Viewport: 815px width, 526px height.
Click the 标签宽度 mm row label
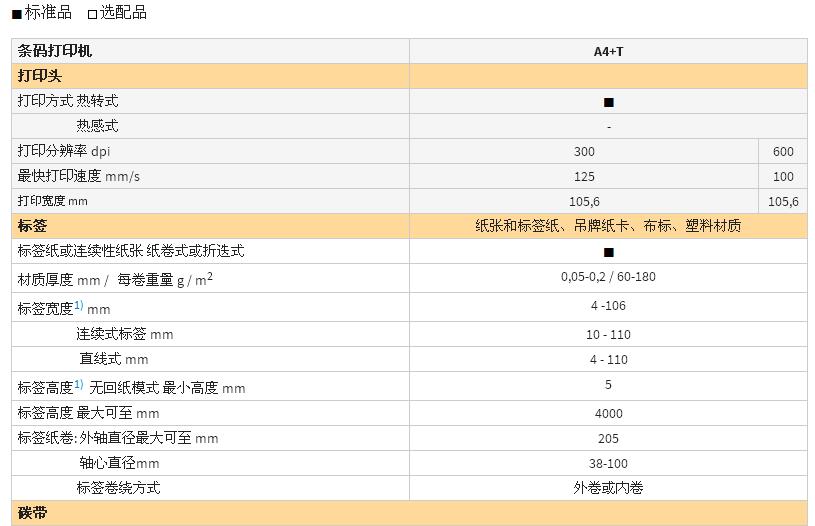[63, 308]
